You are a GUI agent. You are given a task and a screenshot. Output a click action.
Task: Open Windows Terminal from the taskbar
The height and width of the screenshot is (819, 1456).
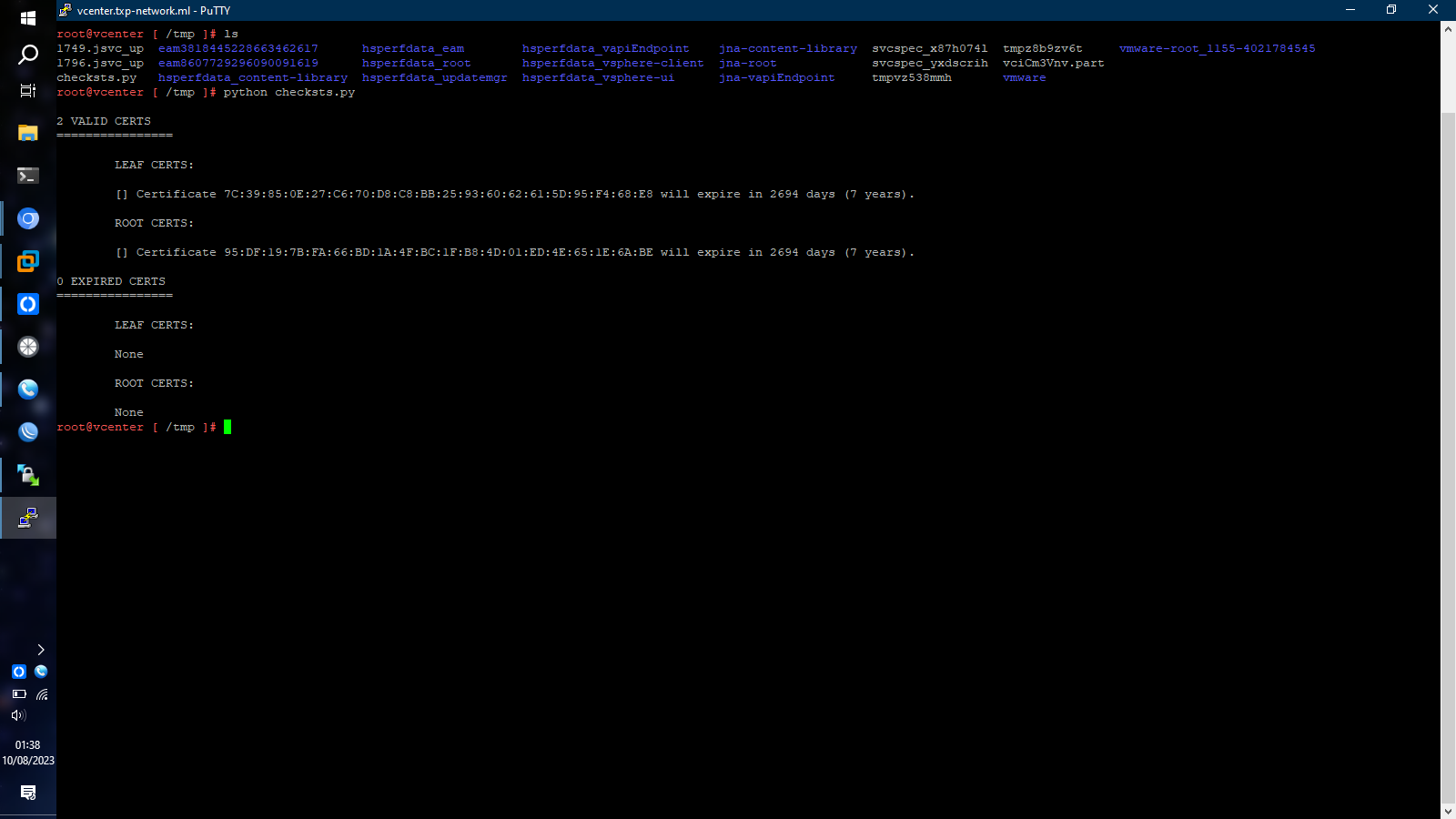coord(28,176)
